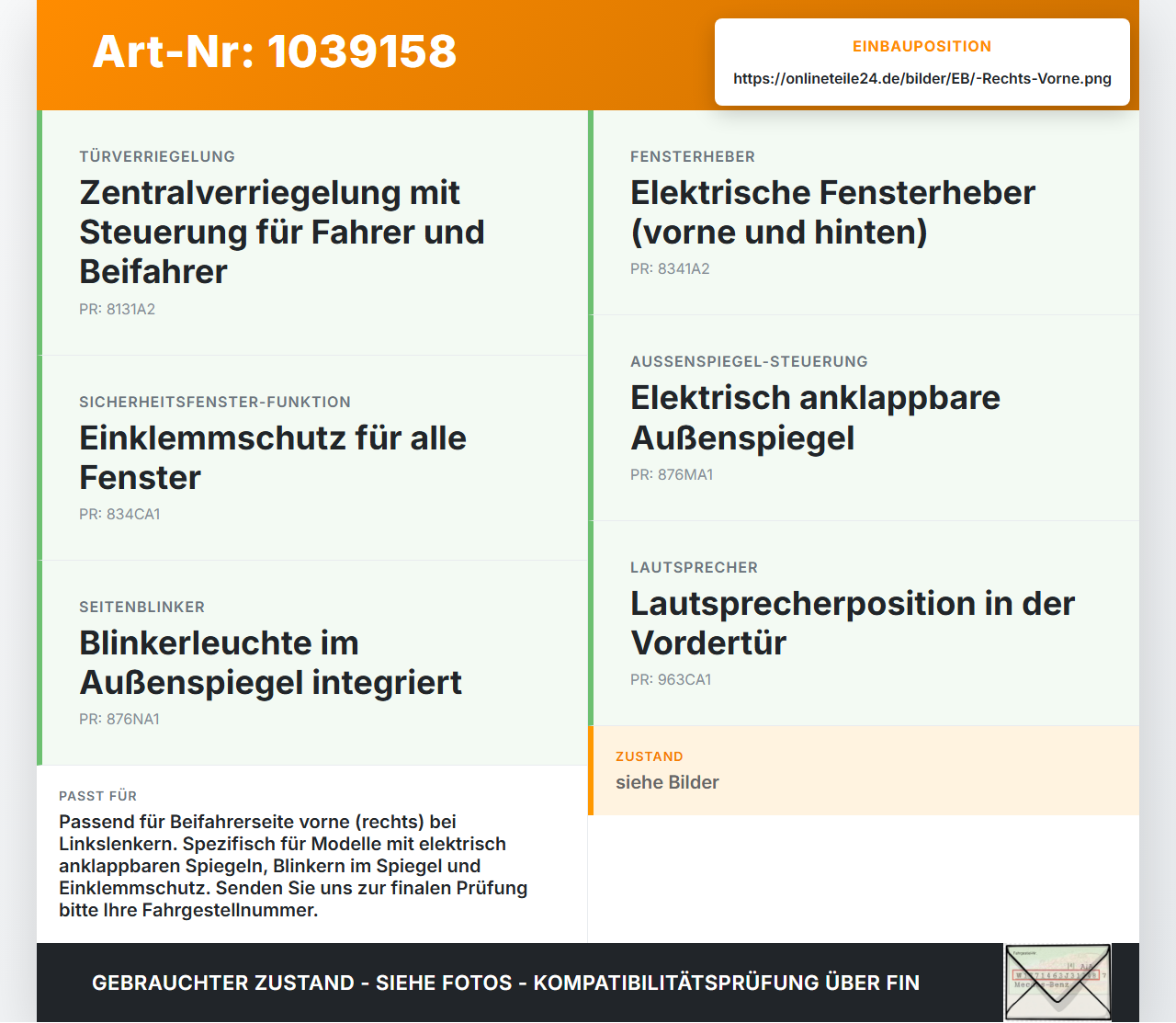Click the PR: 8341A2 code
1176x1023 pixels.
(670, 268)
